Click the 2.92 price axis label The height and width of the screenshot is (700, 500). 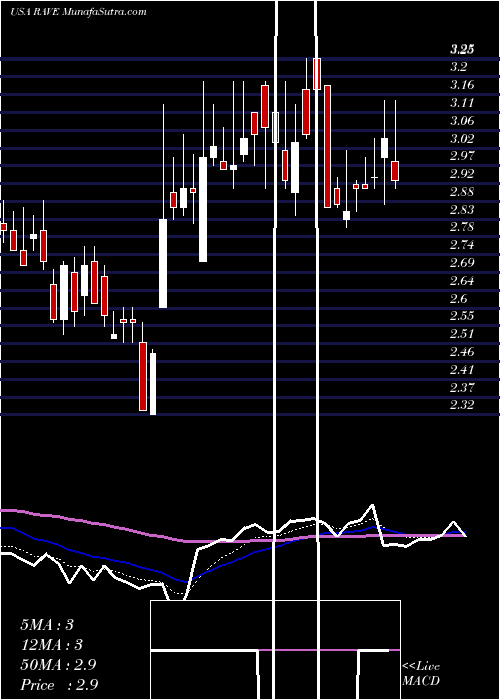pyautogui.click(x=462, y=174)
